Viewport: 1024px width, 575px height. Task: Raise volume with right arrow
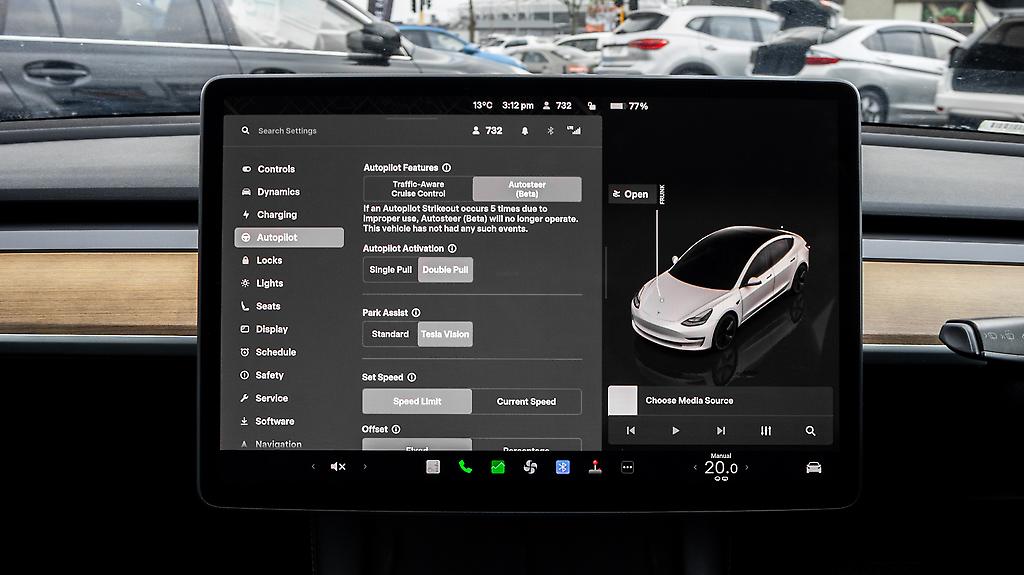[x=364, y=467]
